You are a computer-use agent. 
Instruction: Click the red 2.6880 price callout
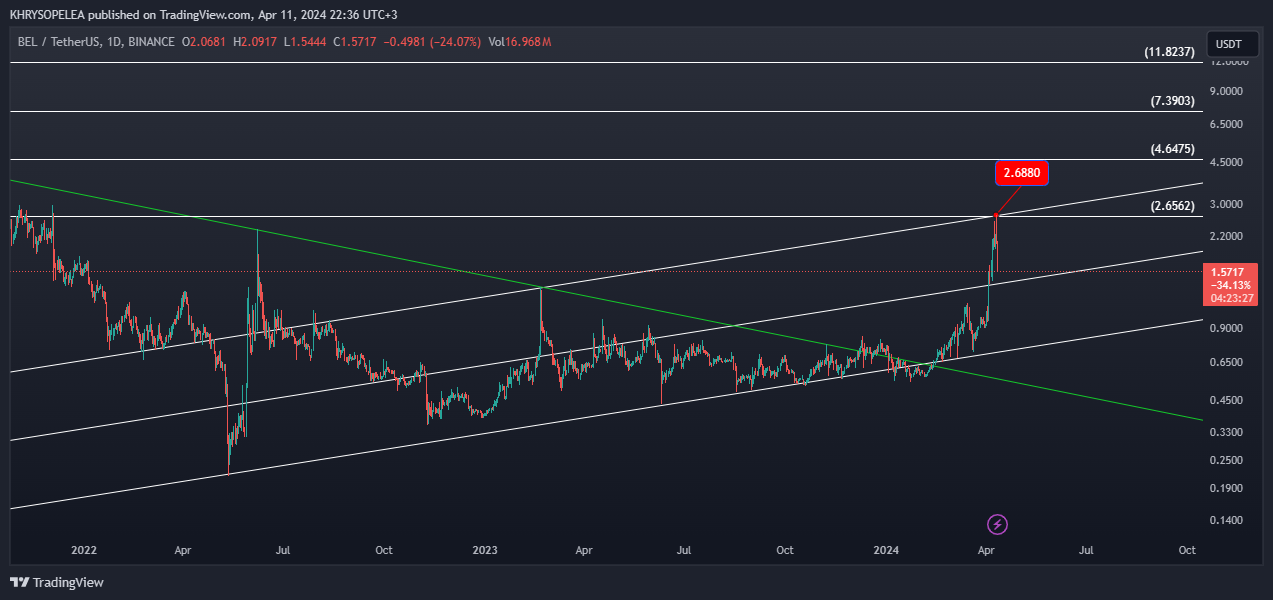point(1021,173)
